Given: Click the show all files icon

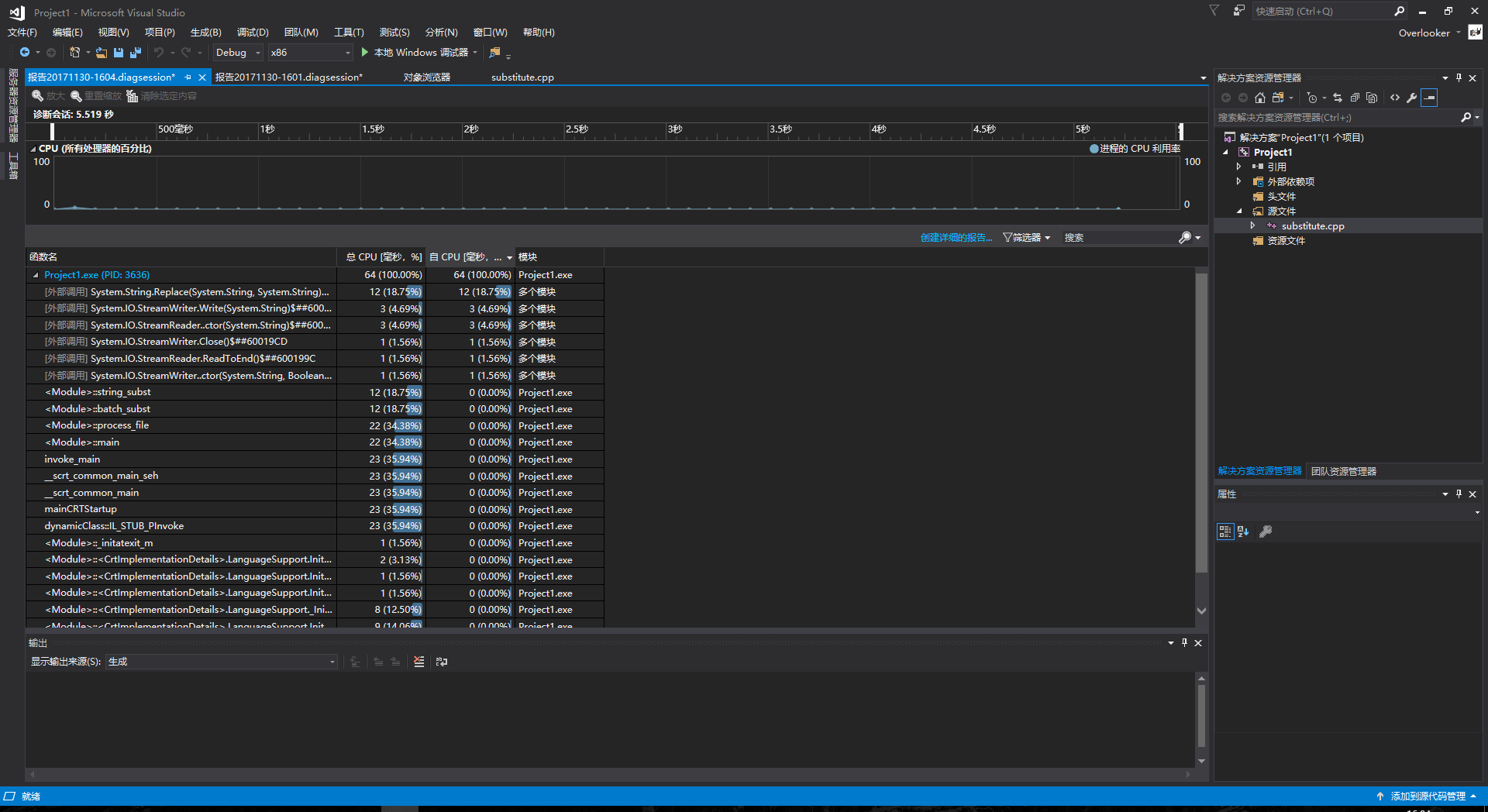Looking at the screenshot, I should point(1372,98).
